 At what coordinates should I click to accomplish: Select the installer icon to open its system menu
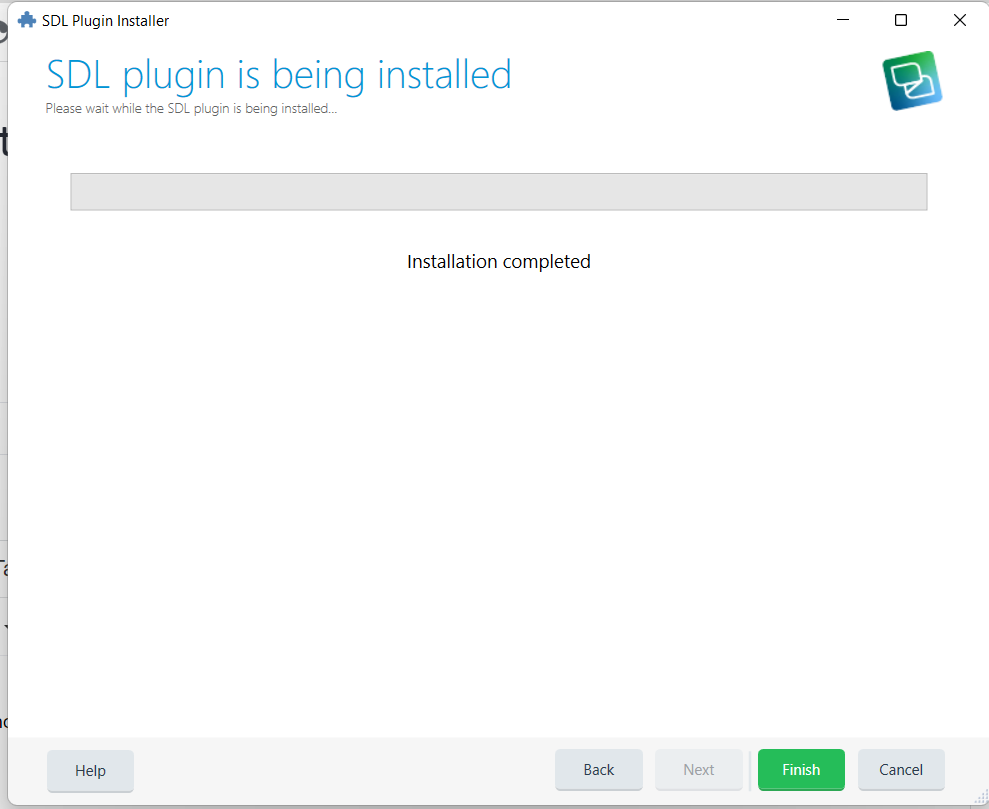pyautogui.click(x=25, y=19)
